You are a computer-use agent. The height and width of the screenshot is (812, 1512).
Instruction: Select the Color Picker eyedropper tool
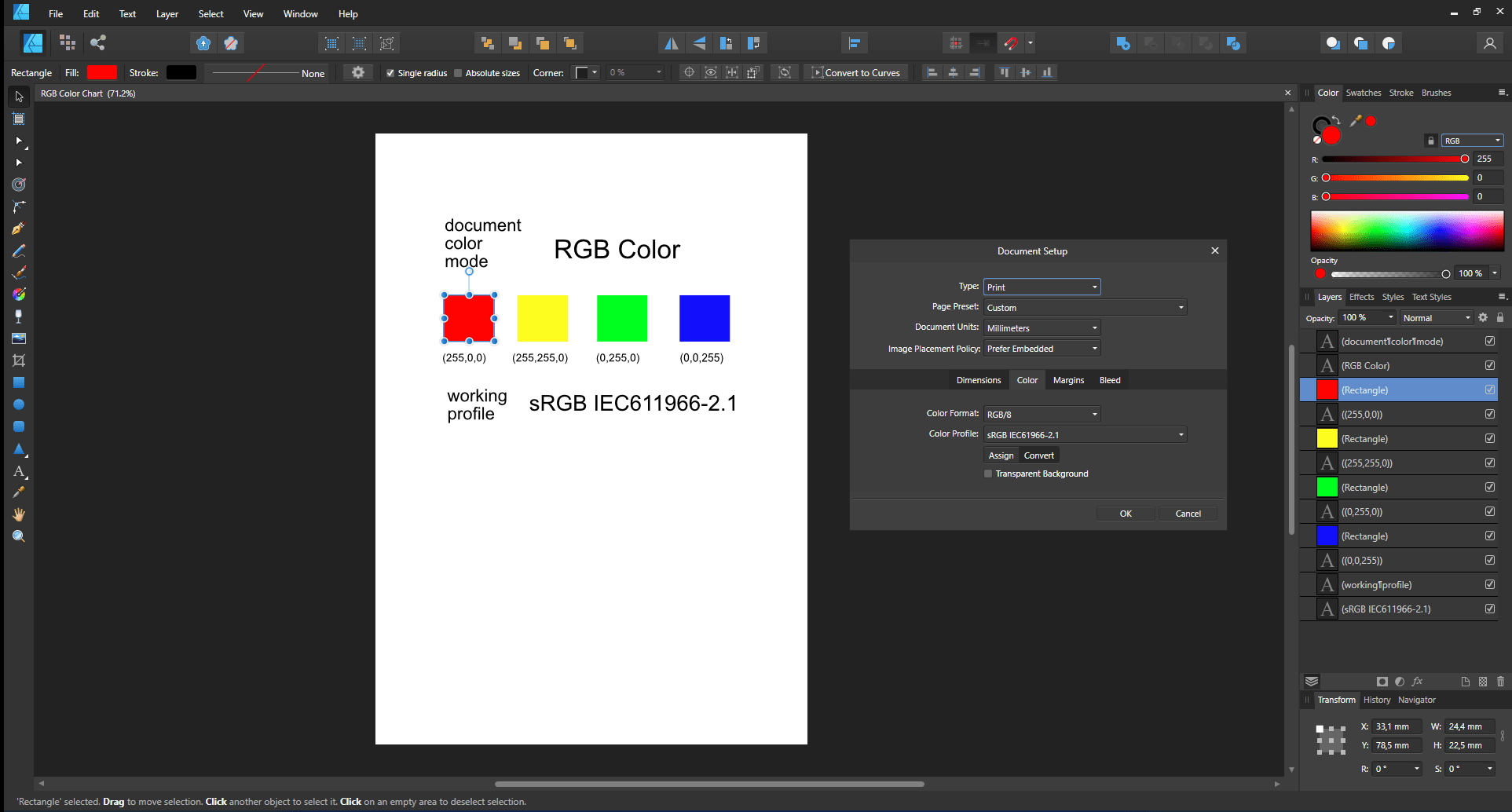[19, 492]
